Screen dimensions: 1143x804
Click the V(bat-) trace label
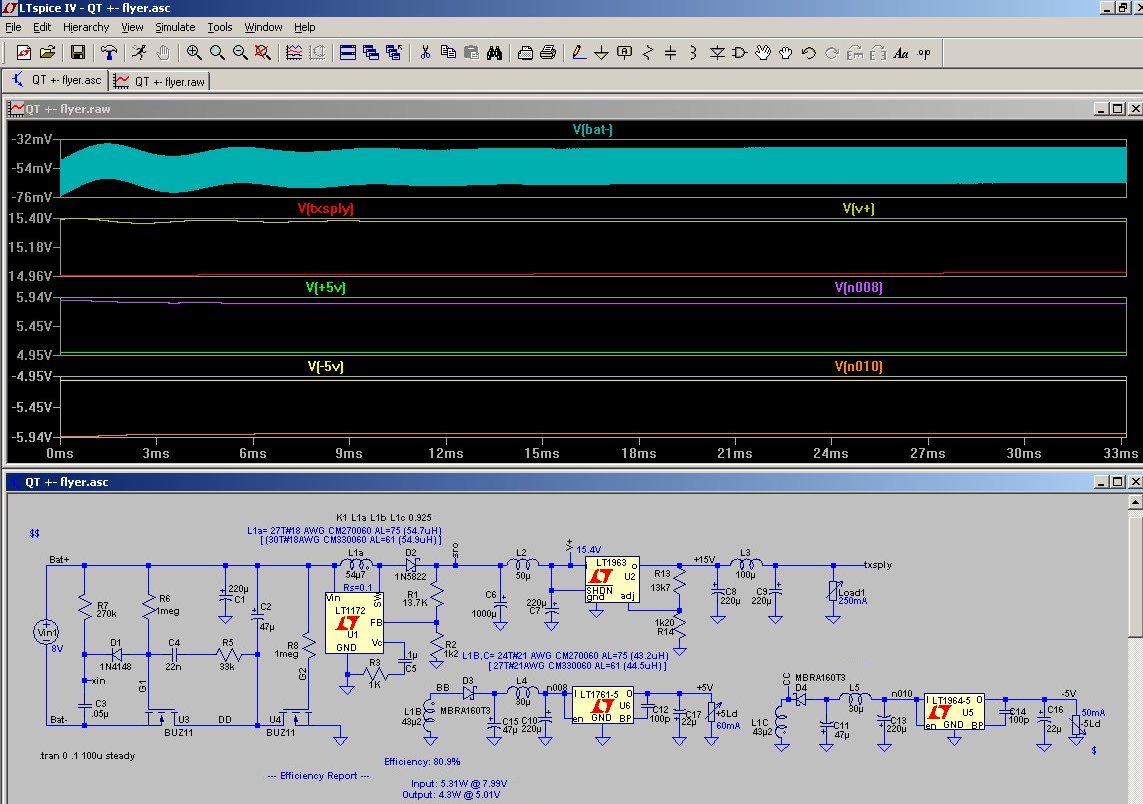593,130
